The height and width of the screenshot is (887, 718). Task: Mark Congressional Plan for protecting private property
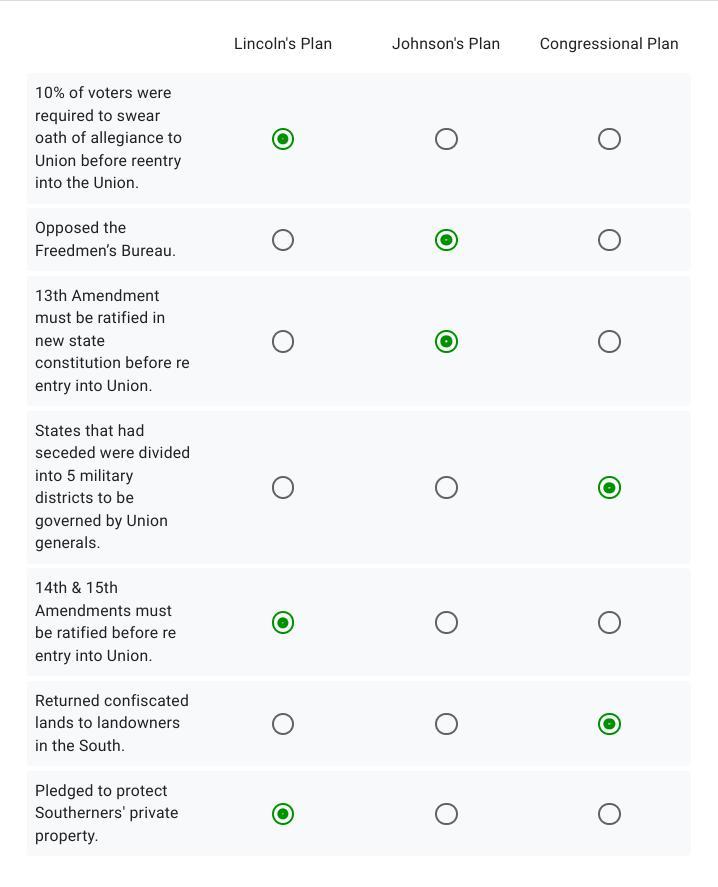609,814
